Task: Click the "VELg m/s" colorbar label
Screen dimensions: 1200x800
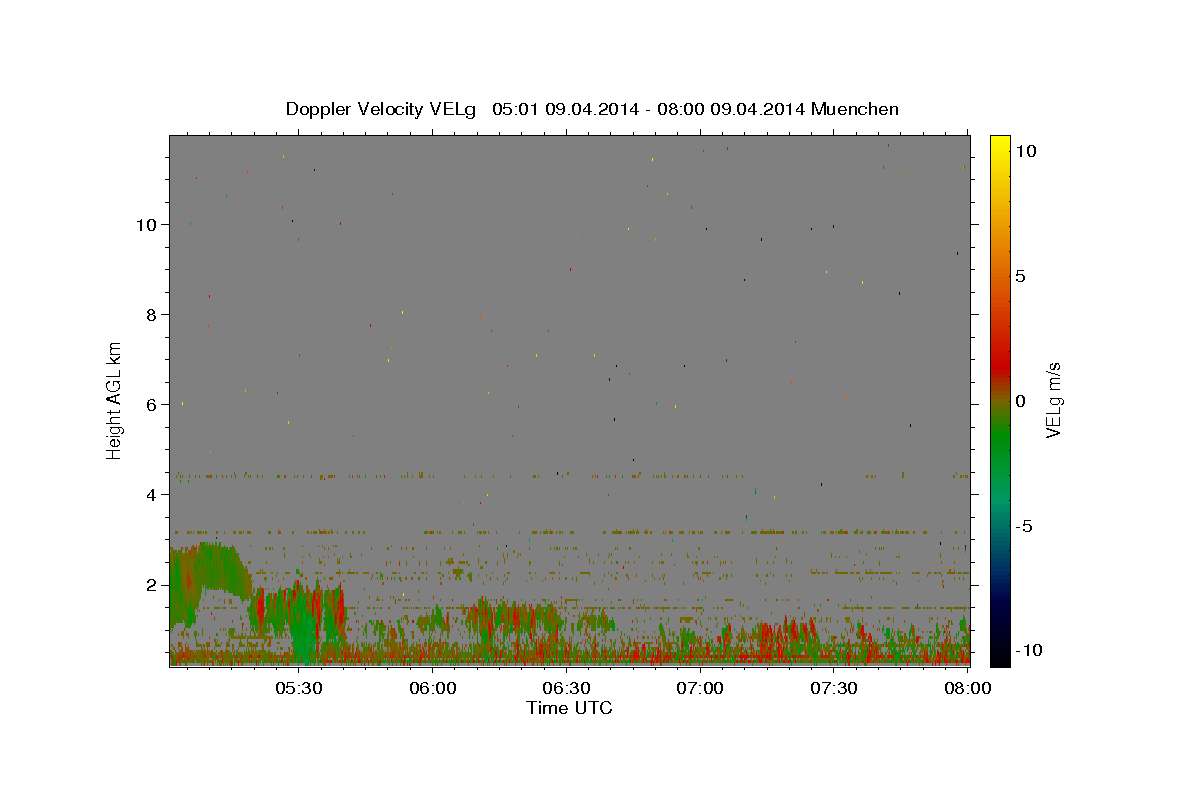Action: (1053, 400)
